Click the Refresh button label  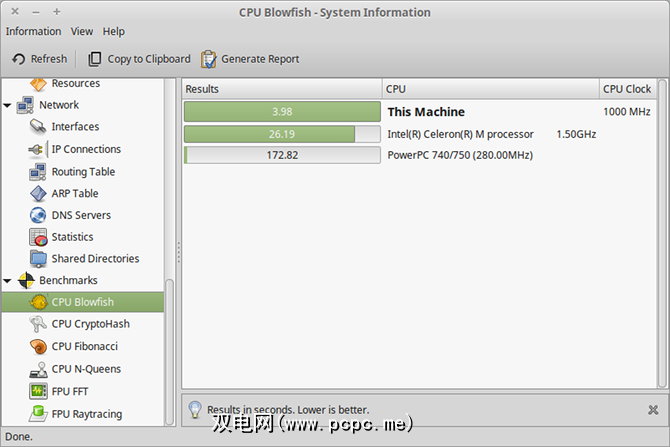49,59
